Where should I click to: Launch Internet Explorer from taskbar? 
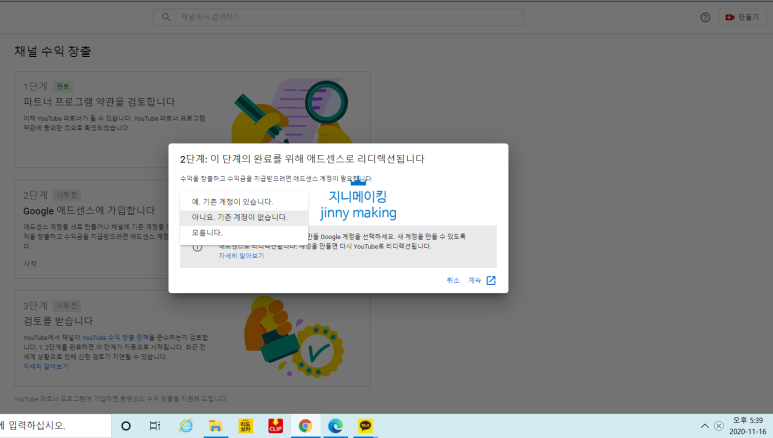[186, 426]
